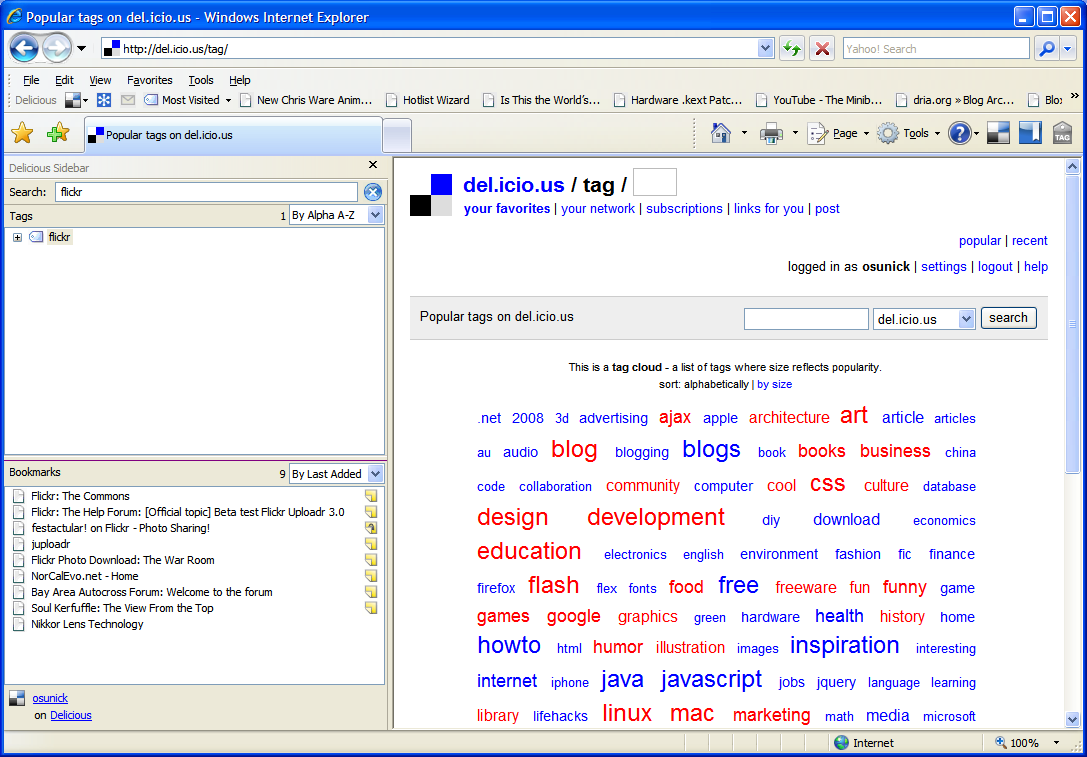Open the your favorites link
The height and width of the screenshot is (757, 1087).
507,209
